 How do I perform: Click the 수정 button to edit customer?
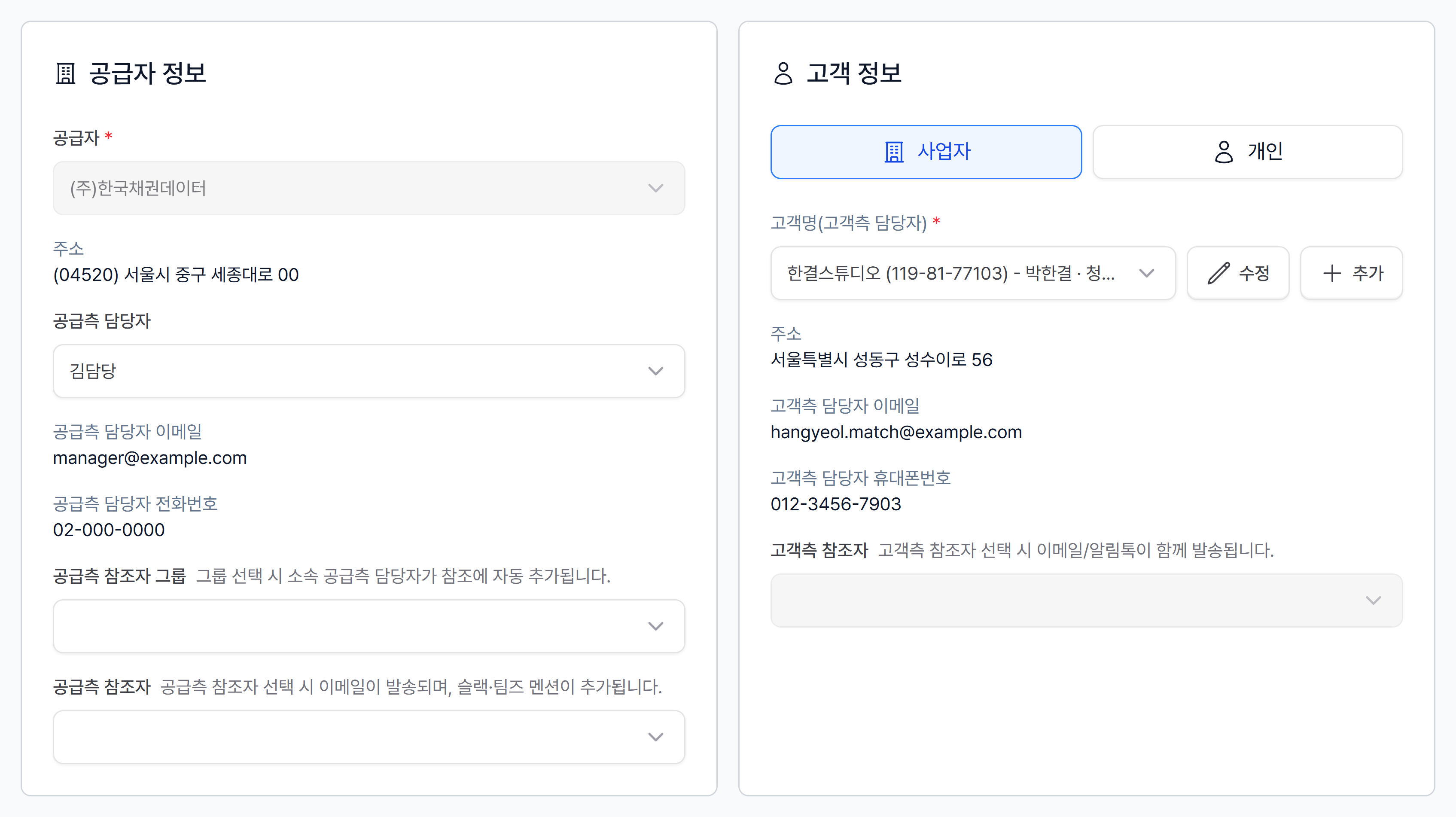tap(1238, 273)
